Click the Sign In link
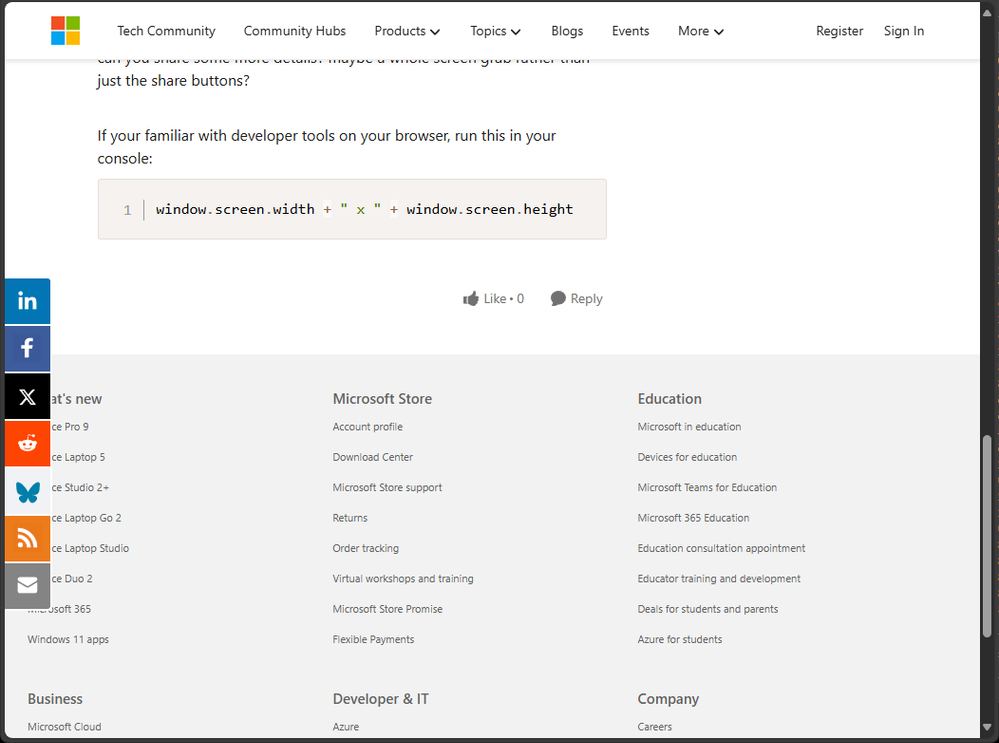Image resolution: width=999 pixels, height=743 pixels. click(903, 31)
